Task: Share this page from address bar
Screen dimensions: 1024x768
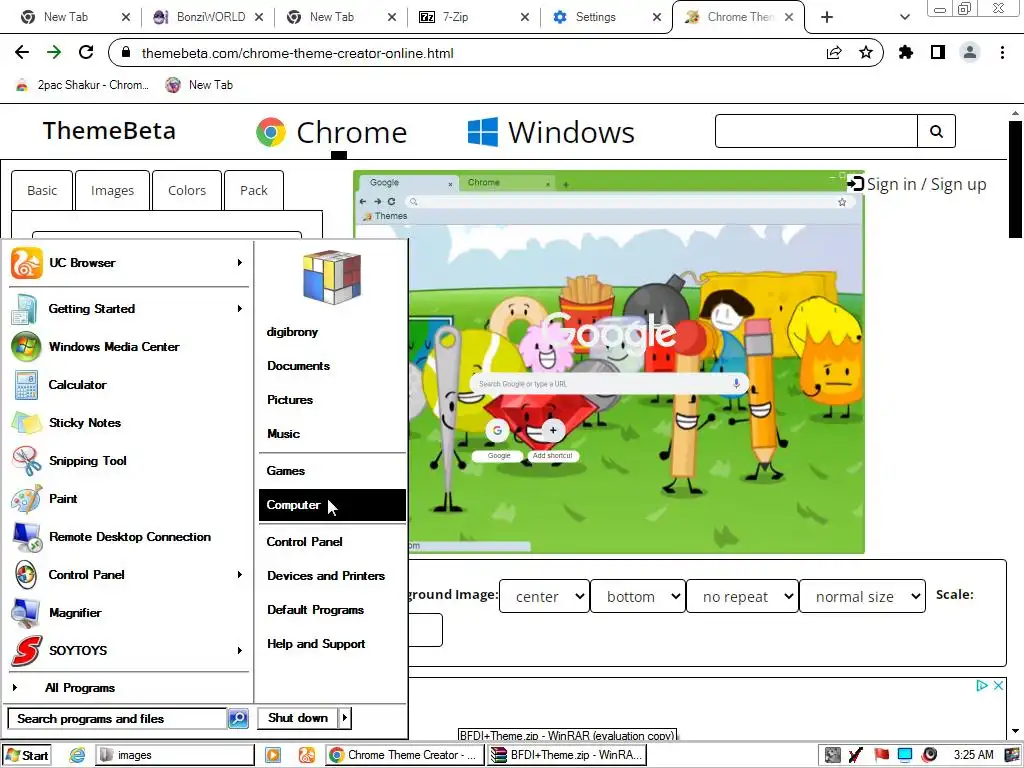Action: click(834, 53)
